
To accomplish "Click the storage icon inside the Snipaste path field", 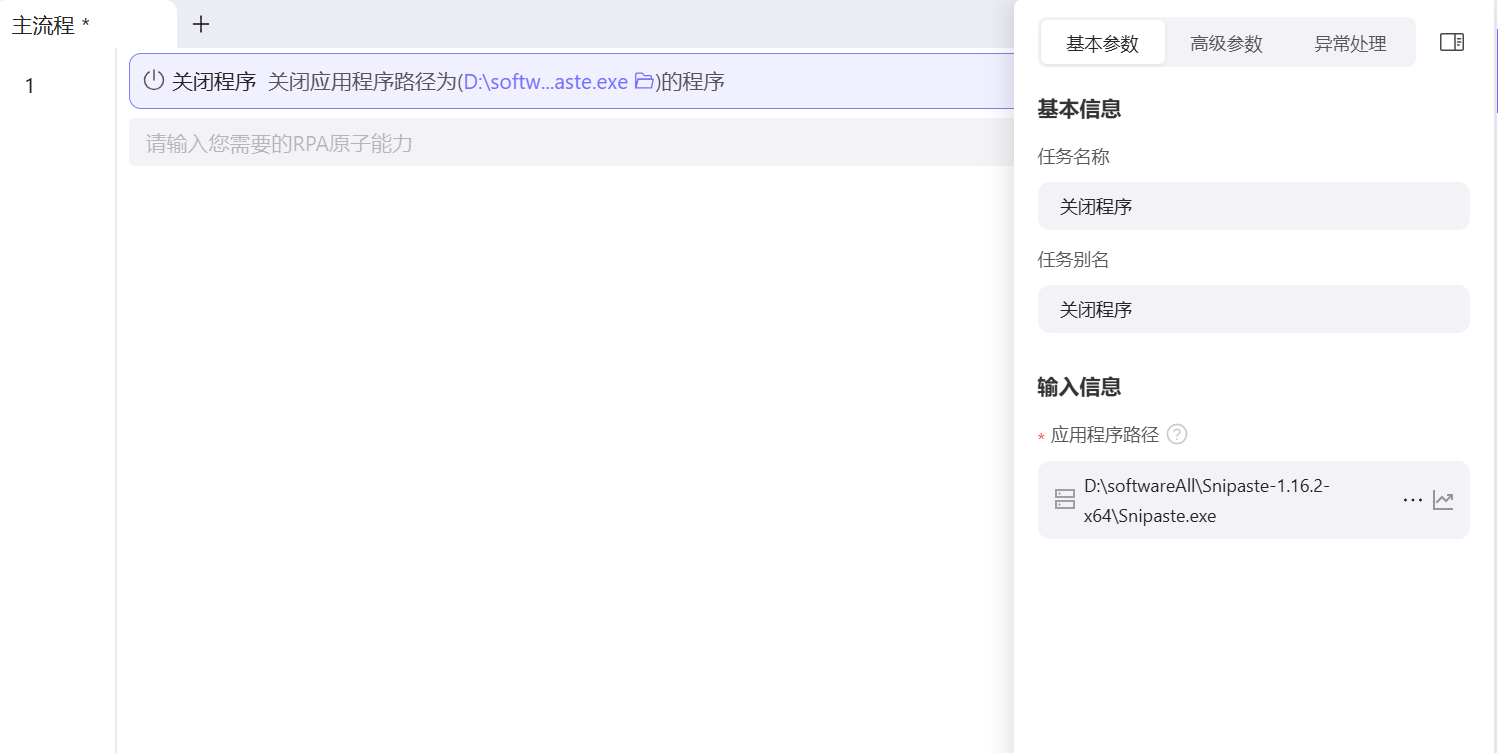I will [x=1064, y=499].
